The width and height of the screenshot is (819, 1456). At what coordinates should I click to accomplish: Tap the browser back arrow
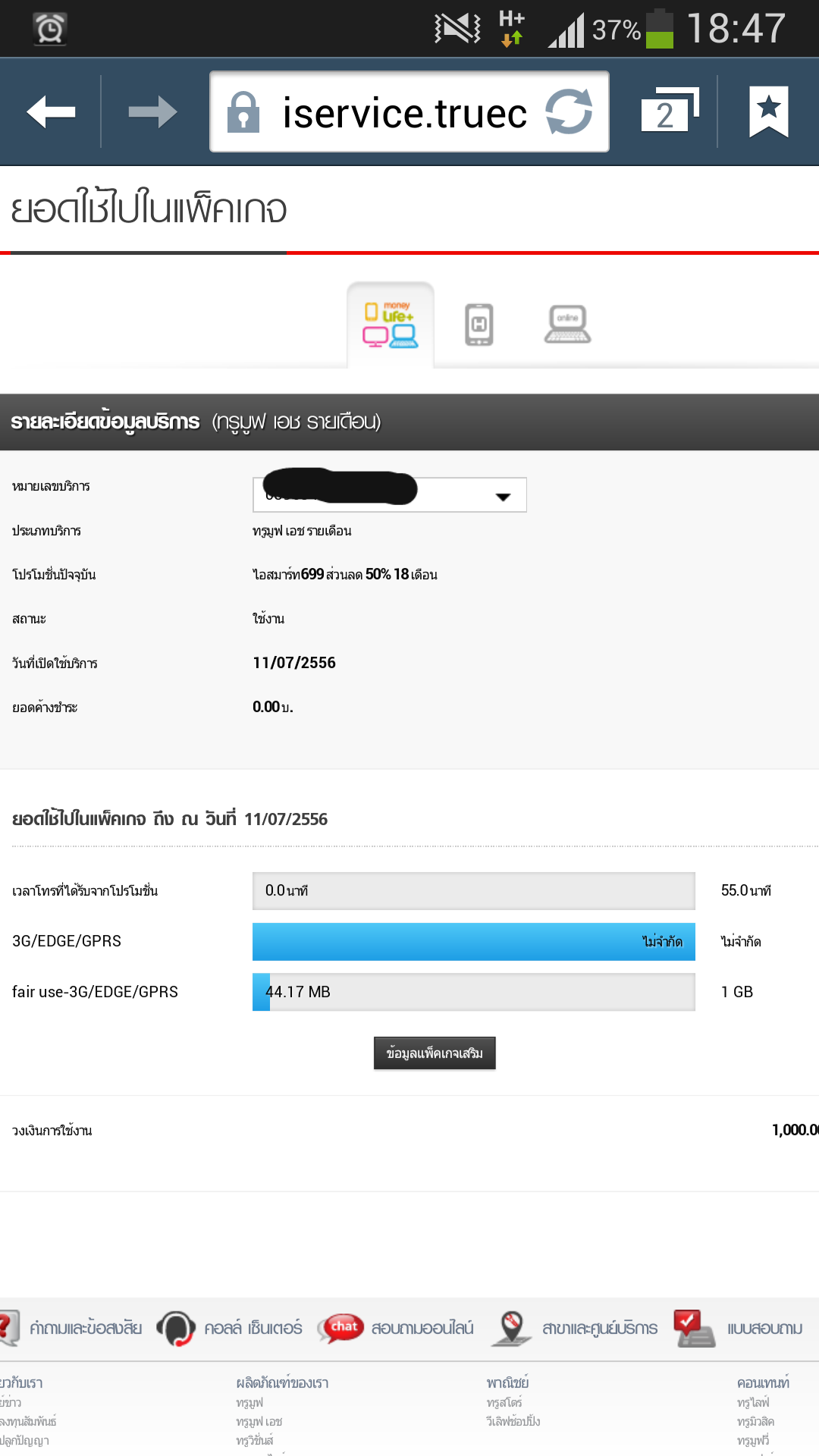51,112
